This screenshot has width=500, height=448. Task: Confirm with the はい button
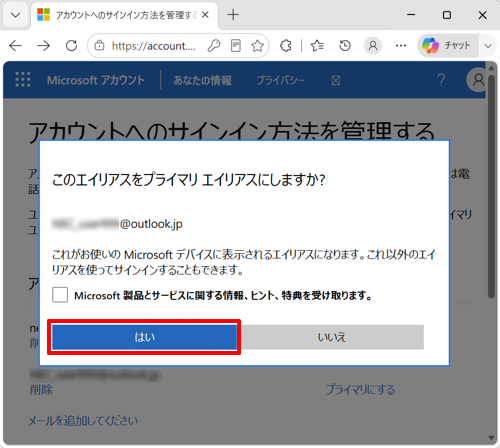[144, 337]
